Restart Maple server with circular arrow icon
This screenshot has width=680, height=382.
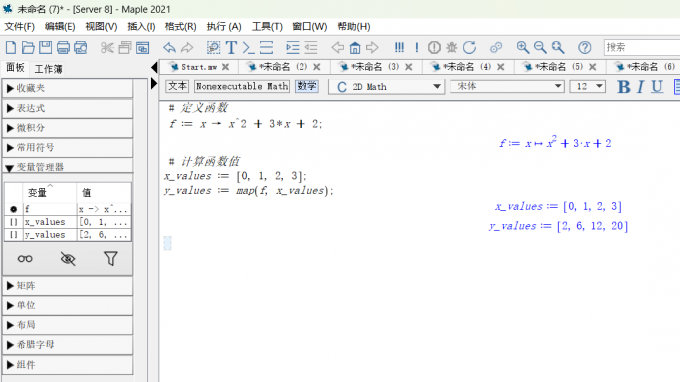[x=469, y=47]
